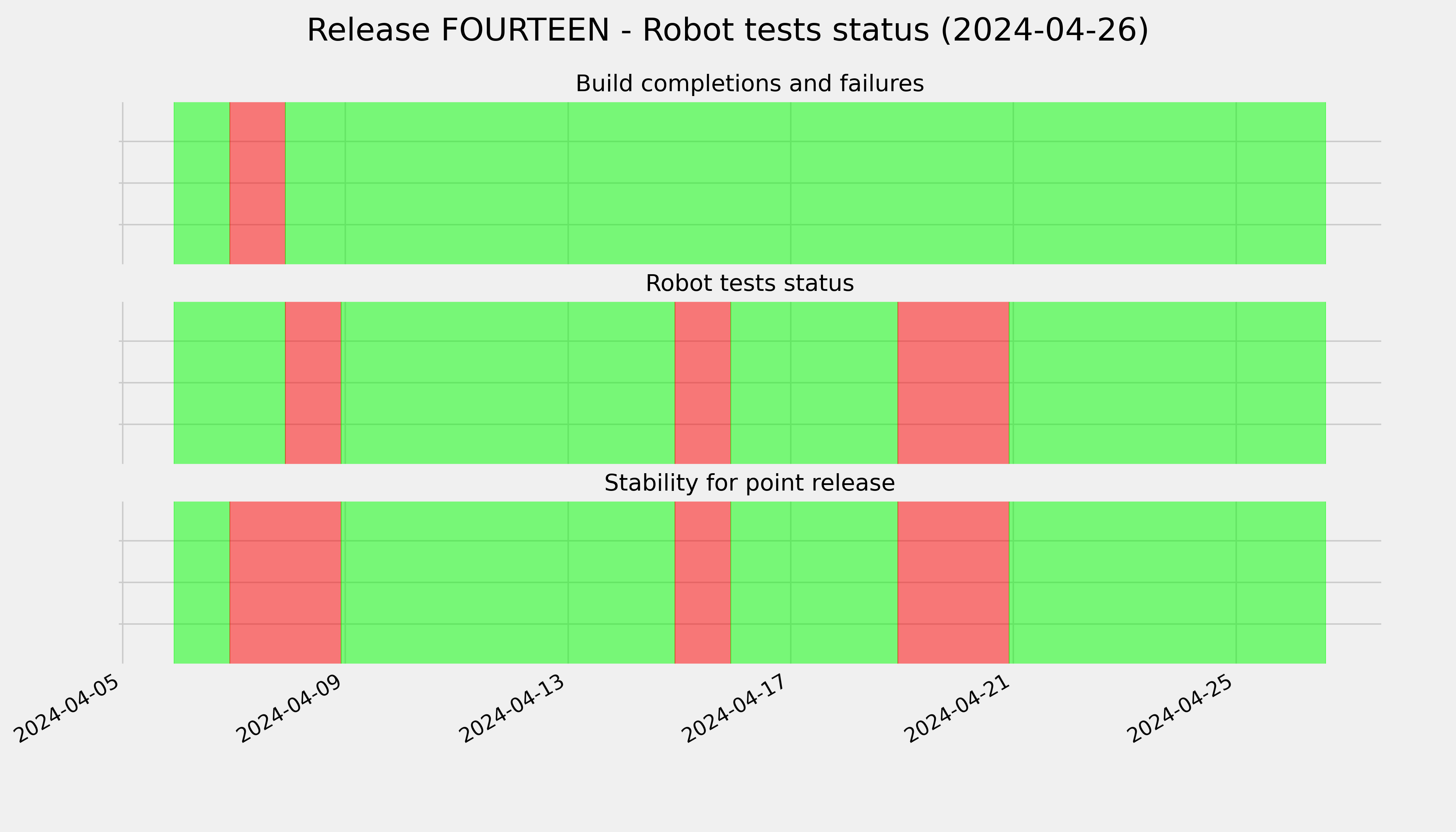Click the Robot tests status subplot title
1456x832 pixels.
(750, 284)
